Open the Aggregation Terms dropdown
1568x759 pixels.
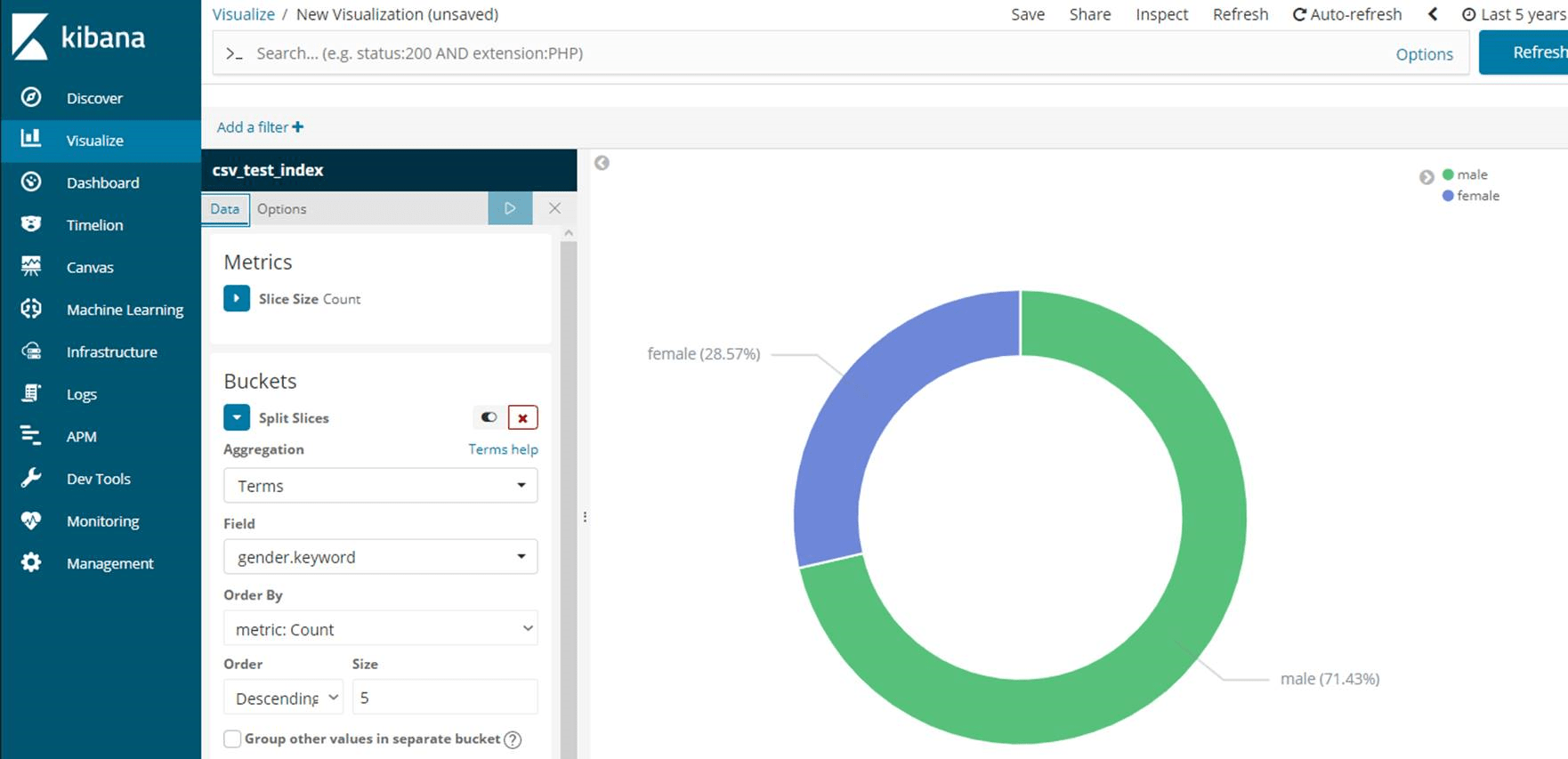tap(381, 486)
